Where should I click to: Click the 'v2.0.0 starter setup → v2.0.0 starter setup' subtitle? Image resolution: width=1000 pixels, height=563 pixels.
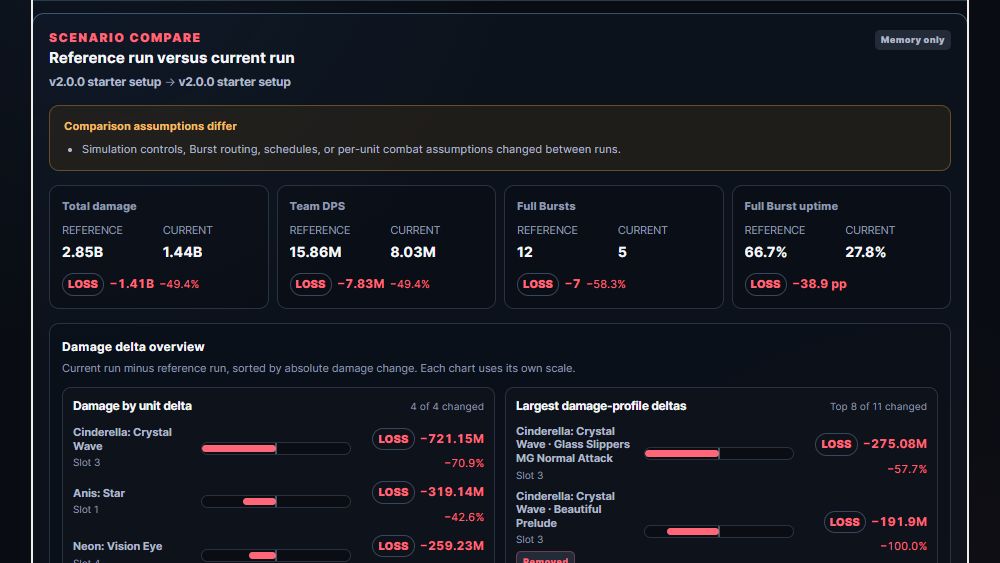pyautogui.click(x=170, y=82)
